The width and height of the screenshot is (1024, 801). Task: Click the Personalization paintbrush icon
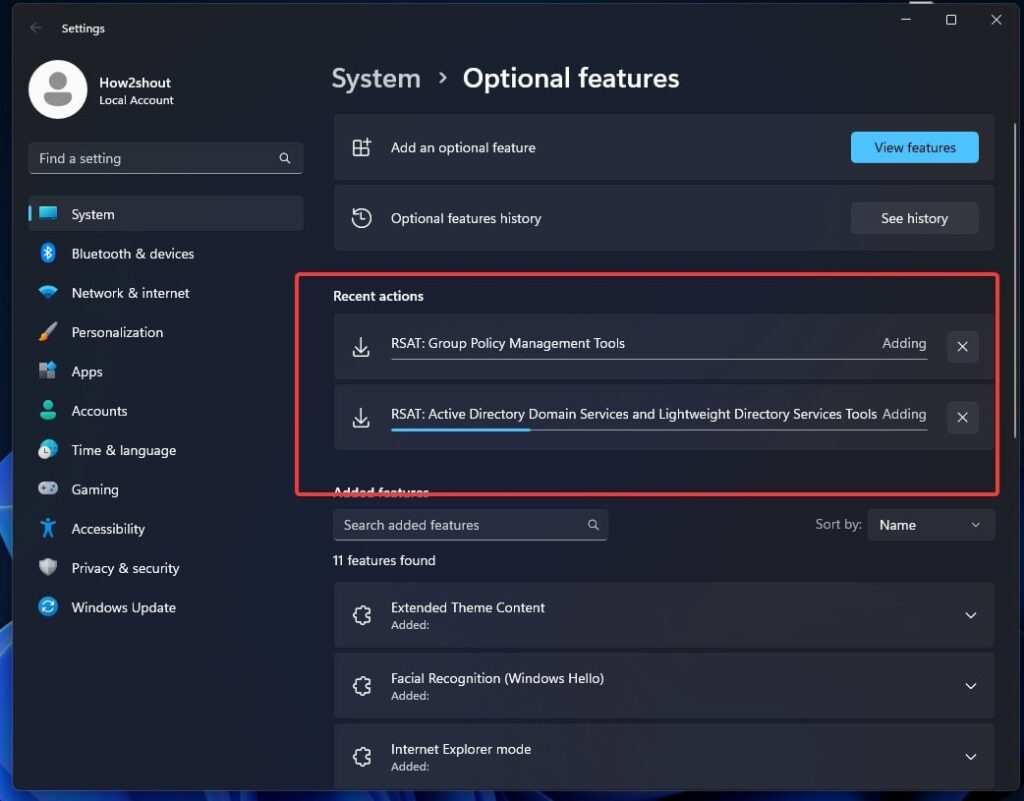[x=48, y=332]
